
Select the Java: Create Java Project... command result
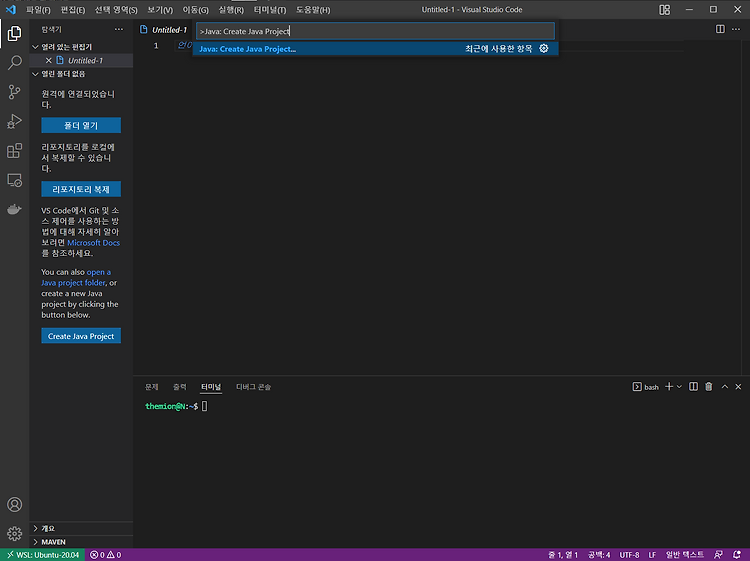[375, 49]
